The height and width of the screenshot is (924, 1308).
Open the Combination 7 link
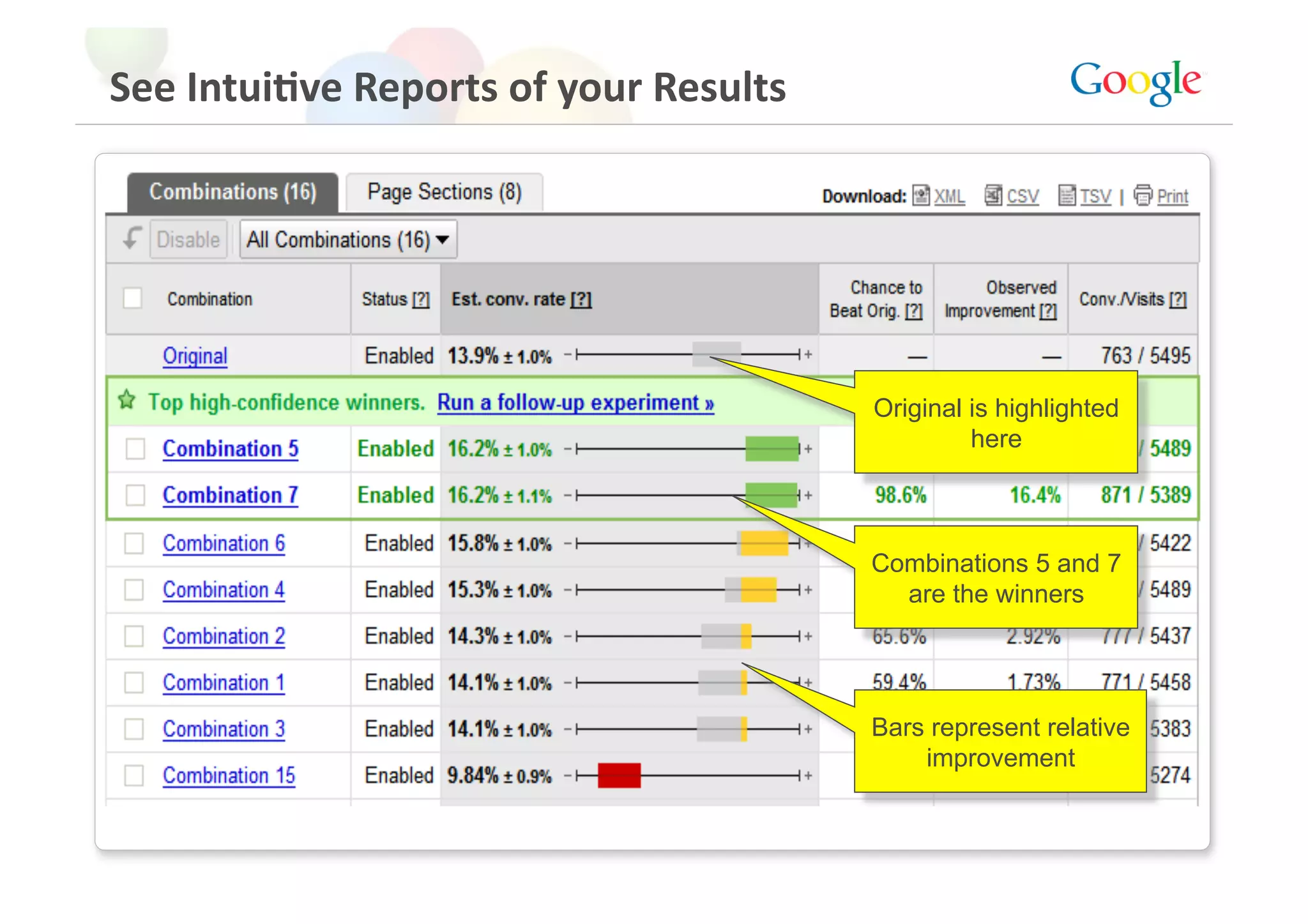[x=231, y=495]
